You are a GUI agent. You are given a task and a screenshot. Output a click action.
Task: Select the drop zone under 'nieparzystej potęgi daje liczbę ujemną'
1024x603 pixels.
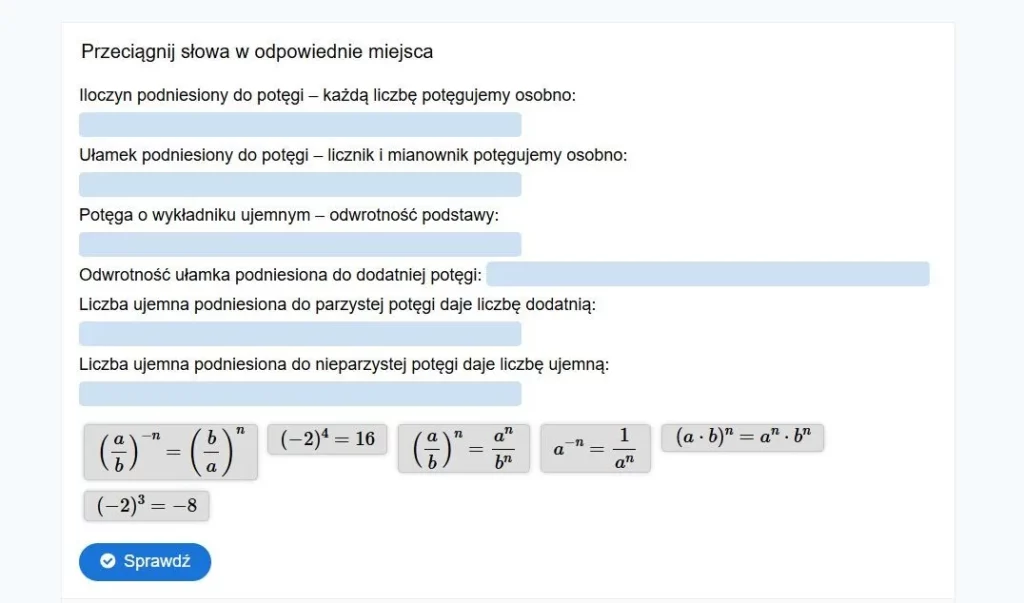(300, 394)
